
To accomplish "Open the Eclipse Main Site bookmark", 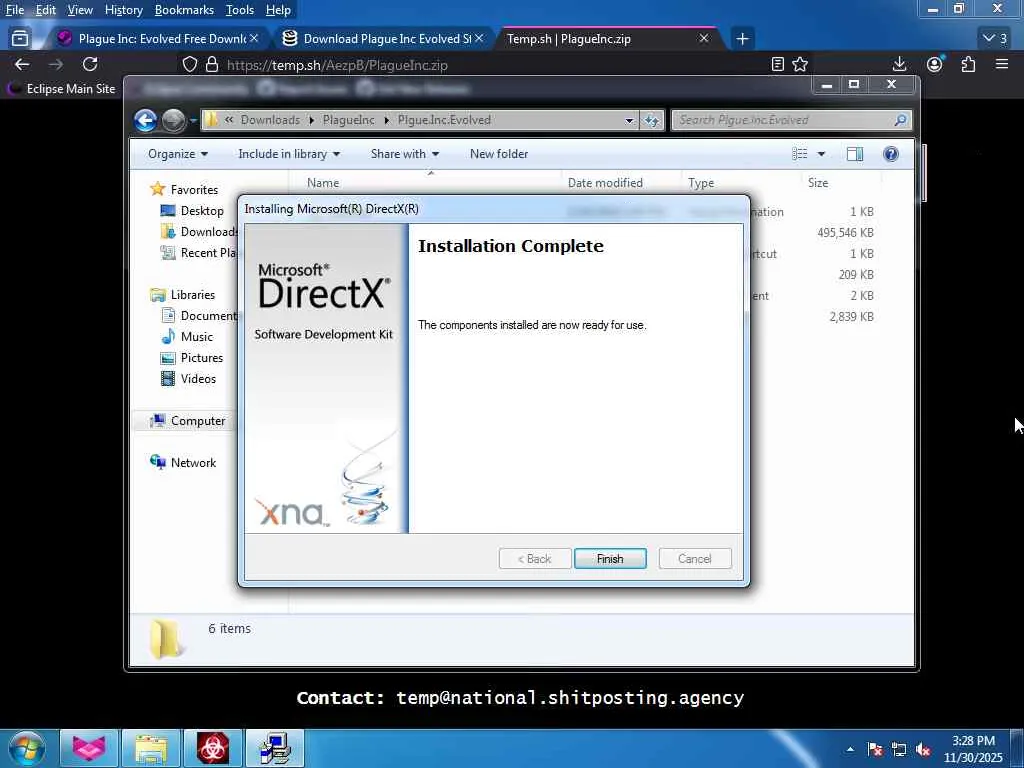I will (61, 88).
